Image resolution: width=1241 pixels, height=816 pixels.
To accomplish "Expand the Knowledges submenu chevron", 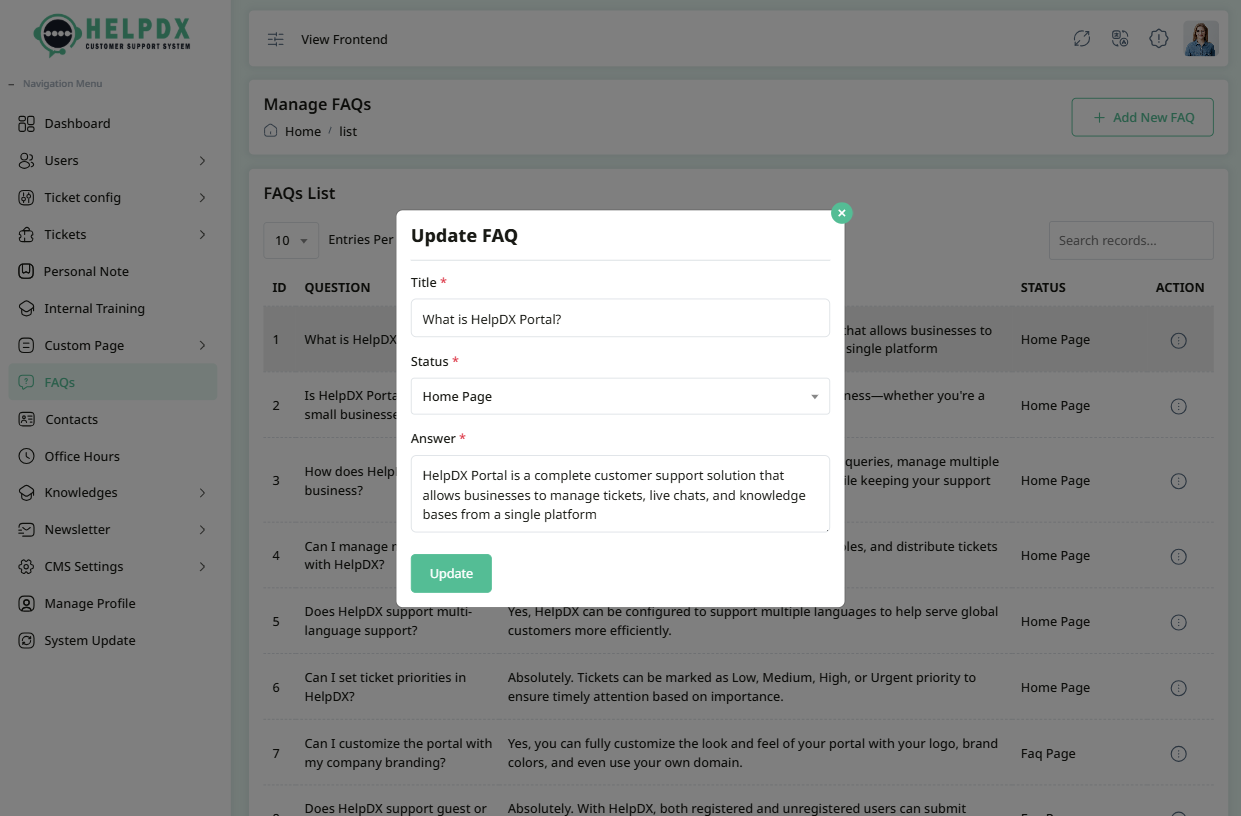I will click(202, 492).
